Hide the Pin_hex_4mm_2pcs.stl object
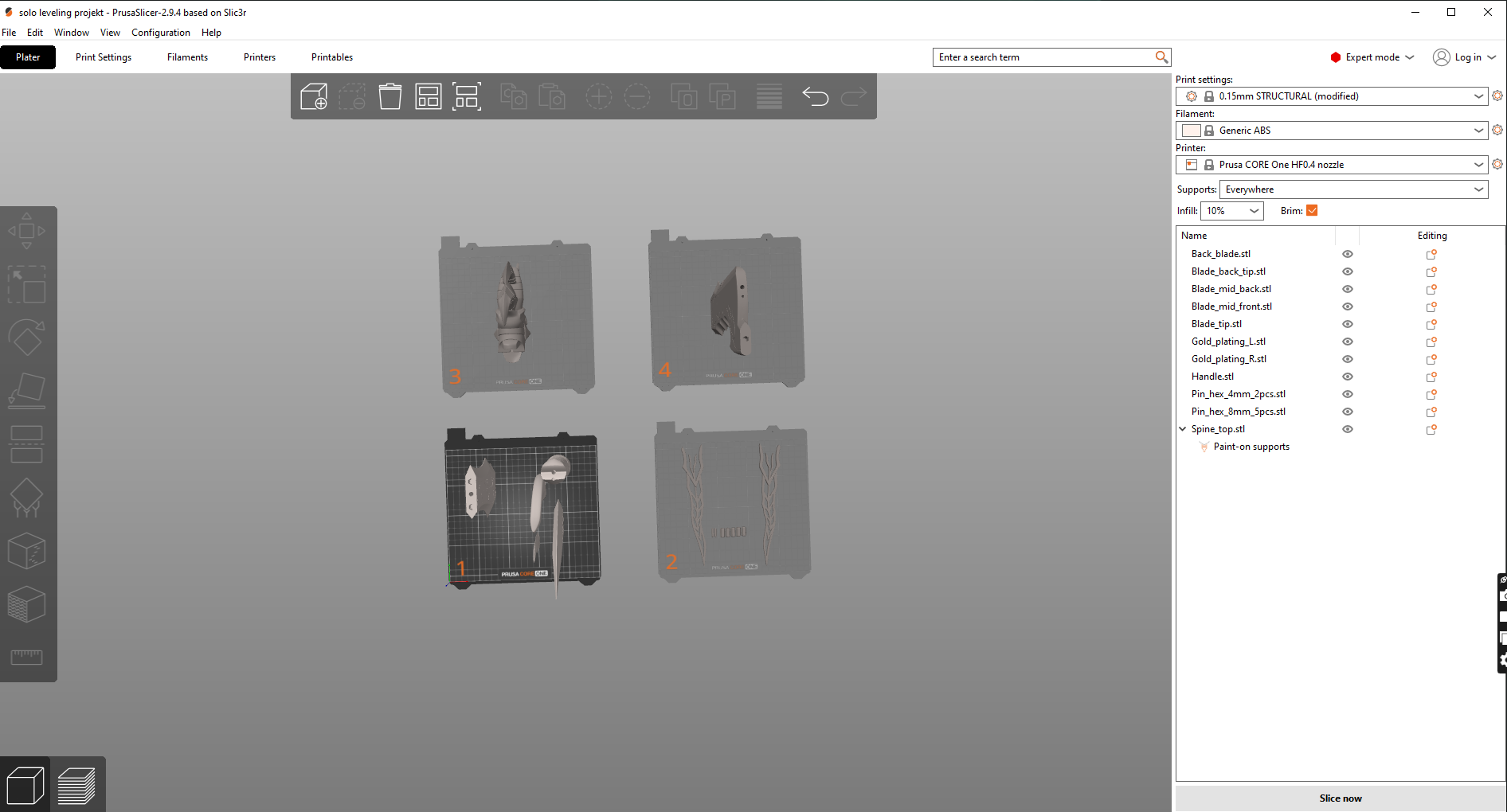Viewport: 1507px width, 812px height. [x=1348, y=394]
